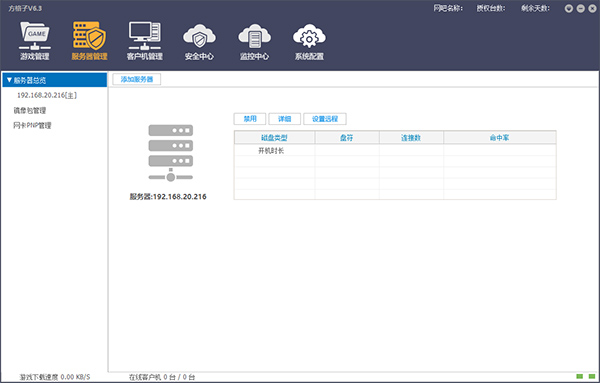
Task: Click the 详细 details button
Action: click(x=284, y=119)
